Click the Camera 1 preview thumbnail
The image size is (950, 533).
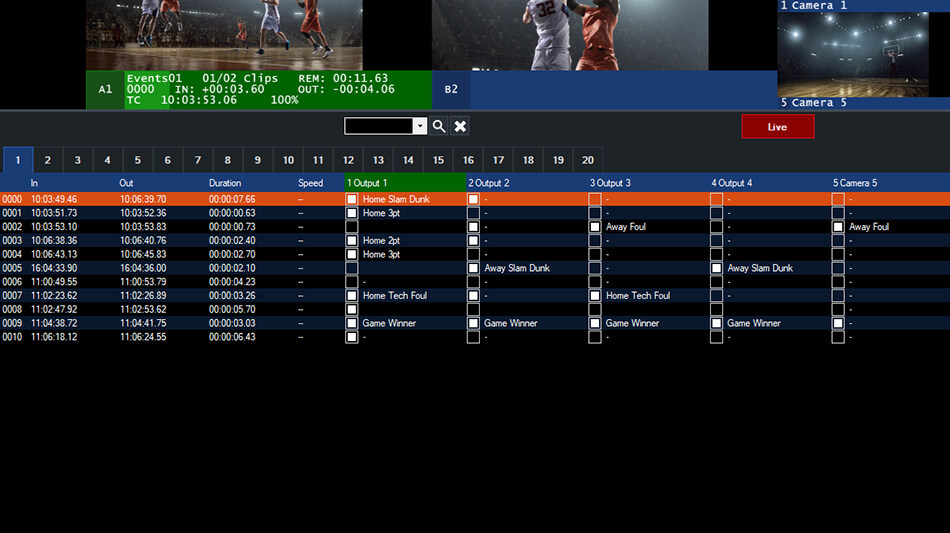click(853, 54)
